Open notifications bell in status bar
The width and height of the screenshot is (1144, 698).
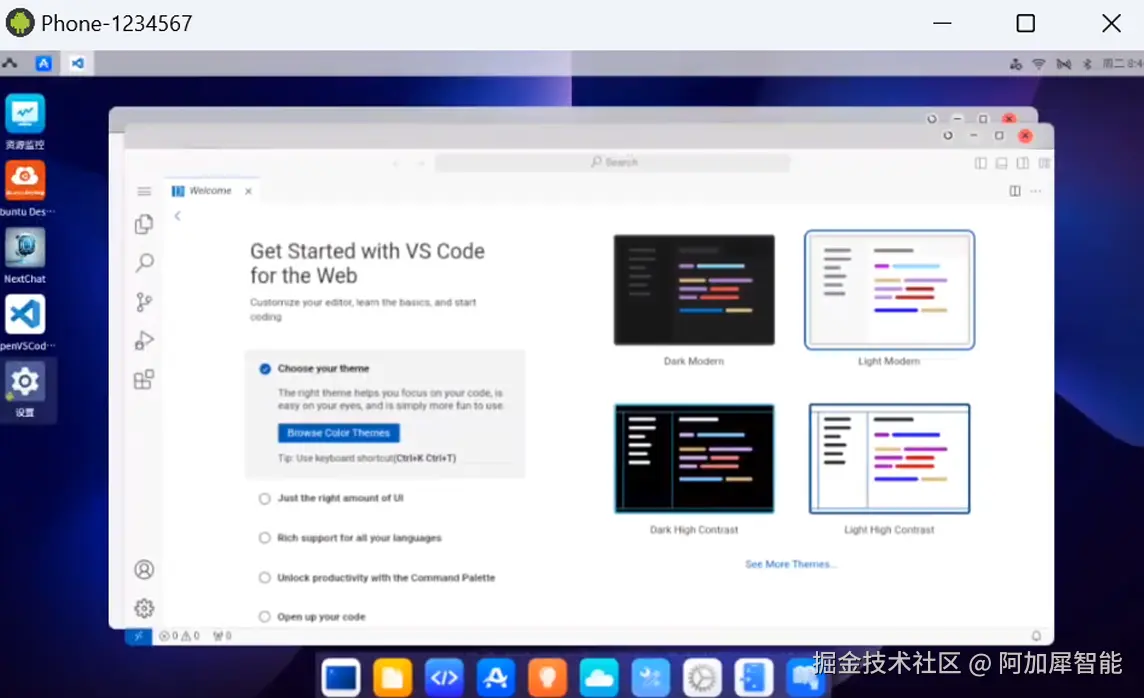point(1036,636)
